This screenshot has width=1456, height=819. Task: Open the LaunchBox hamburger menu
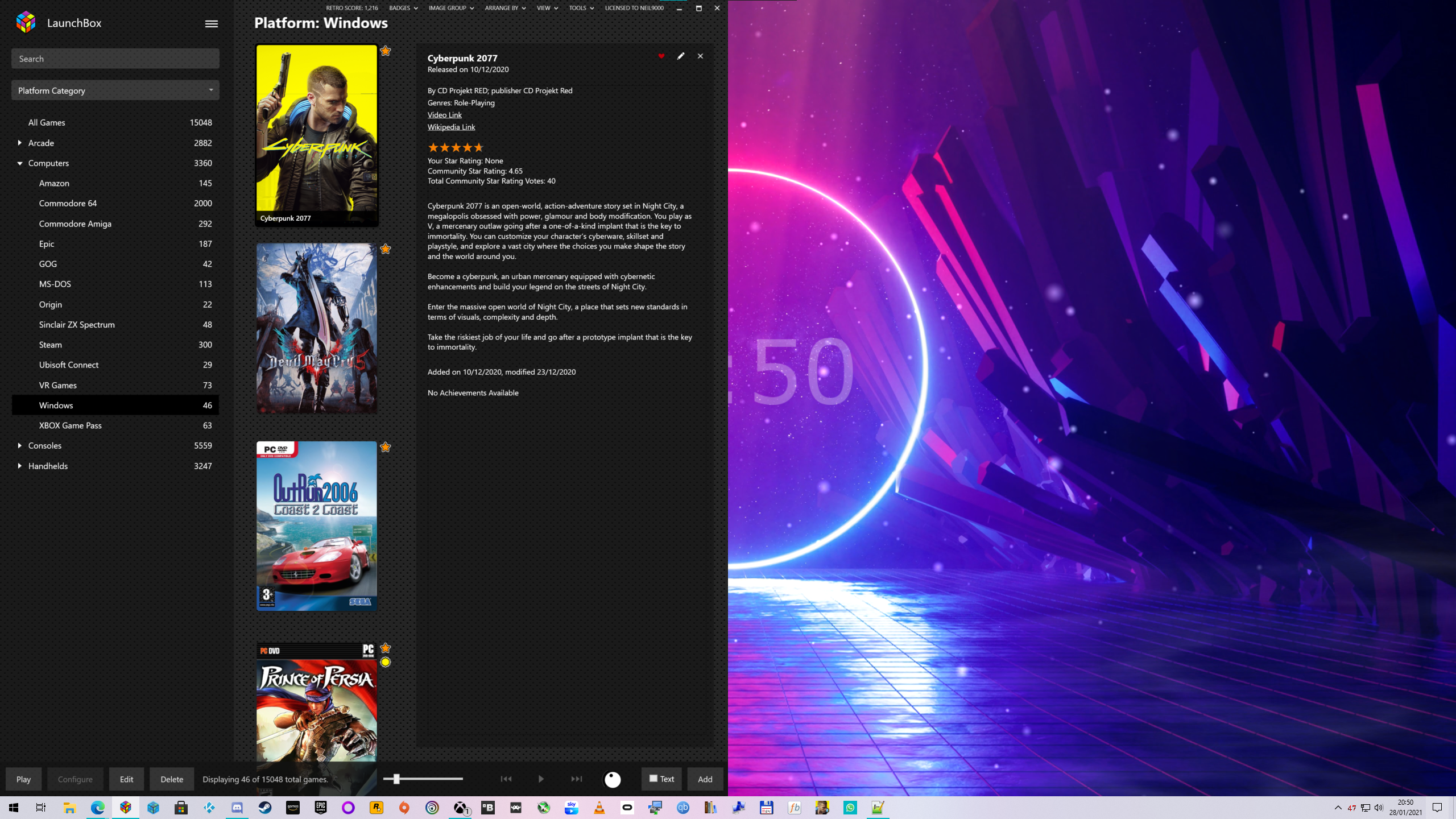click(211, 24)
